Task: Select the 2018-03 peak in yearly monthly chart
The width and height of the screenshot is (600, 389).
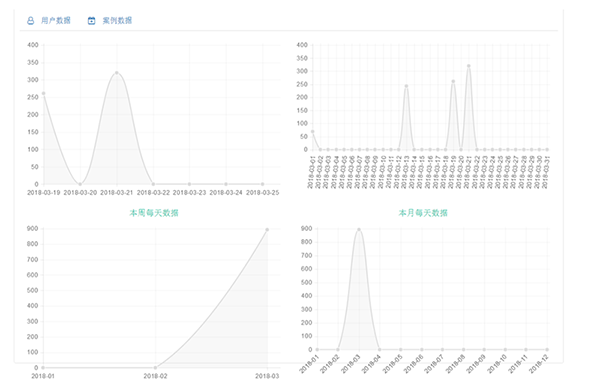Action: tap(359, 229)
